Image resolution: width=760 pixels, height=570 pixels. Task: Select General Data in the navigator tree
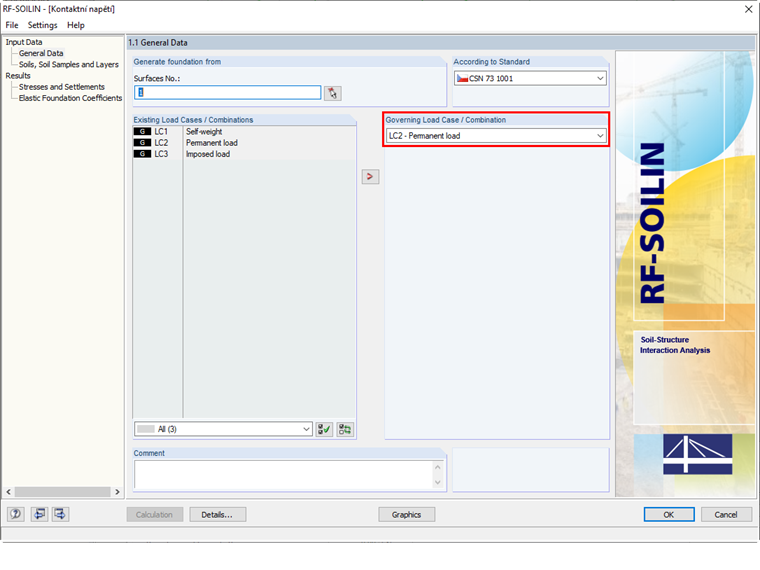[x=41, y=53]
